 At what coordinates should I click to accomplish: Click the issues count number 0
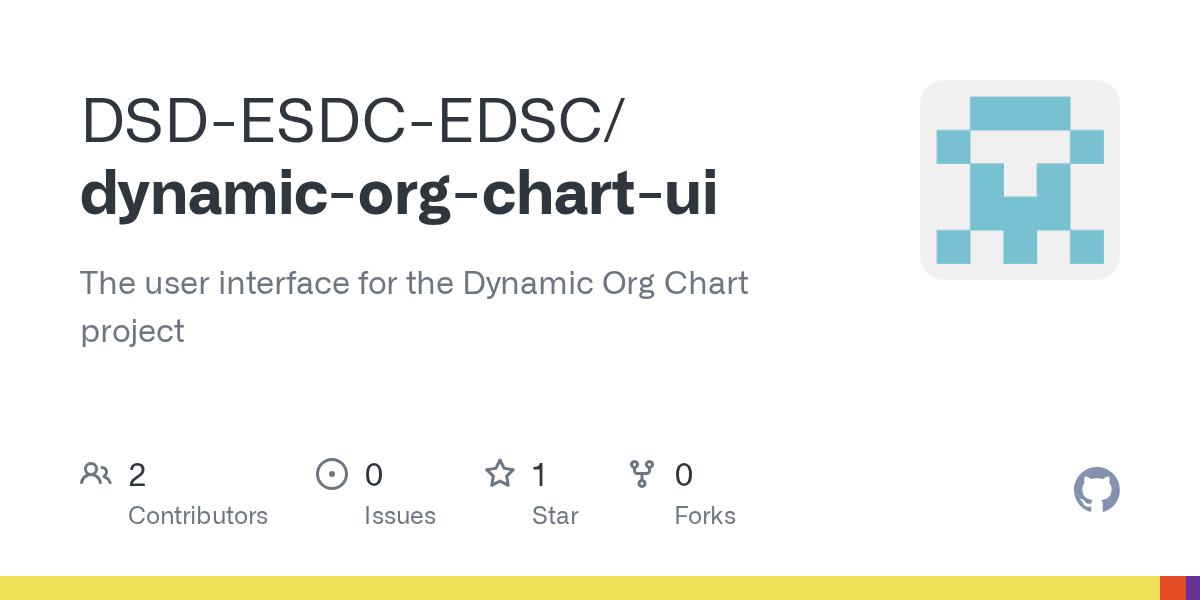(374, 474)
